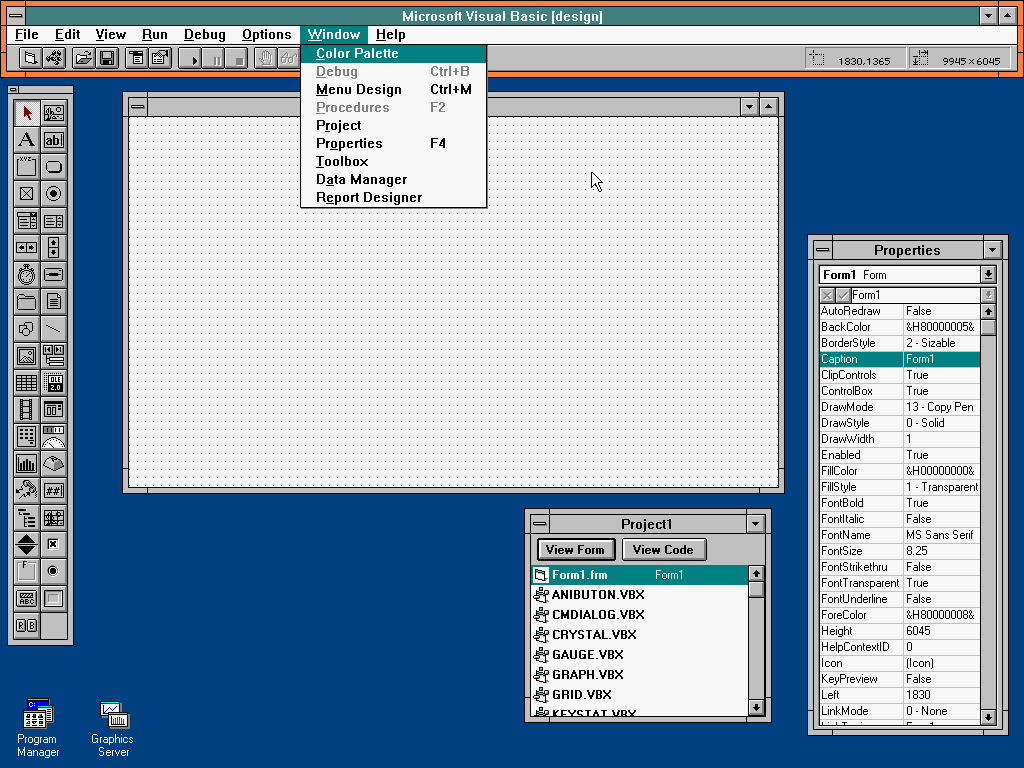Click the Open Project toolbar button
Image resolution: width=1024 pixels, height=768 pixels.
pyautogui.click(x=83, y=59)
